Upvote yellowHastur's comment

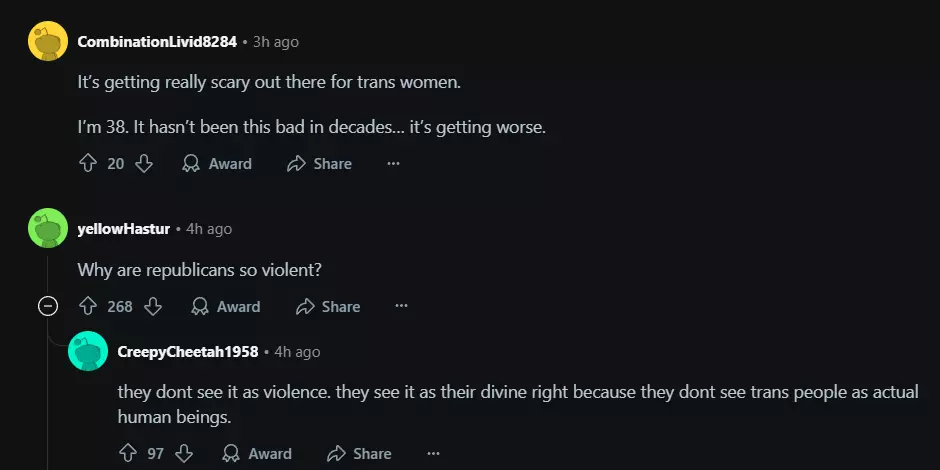coord(87,306)
